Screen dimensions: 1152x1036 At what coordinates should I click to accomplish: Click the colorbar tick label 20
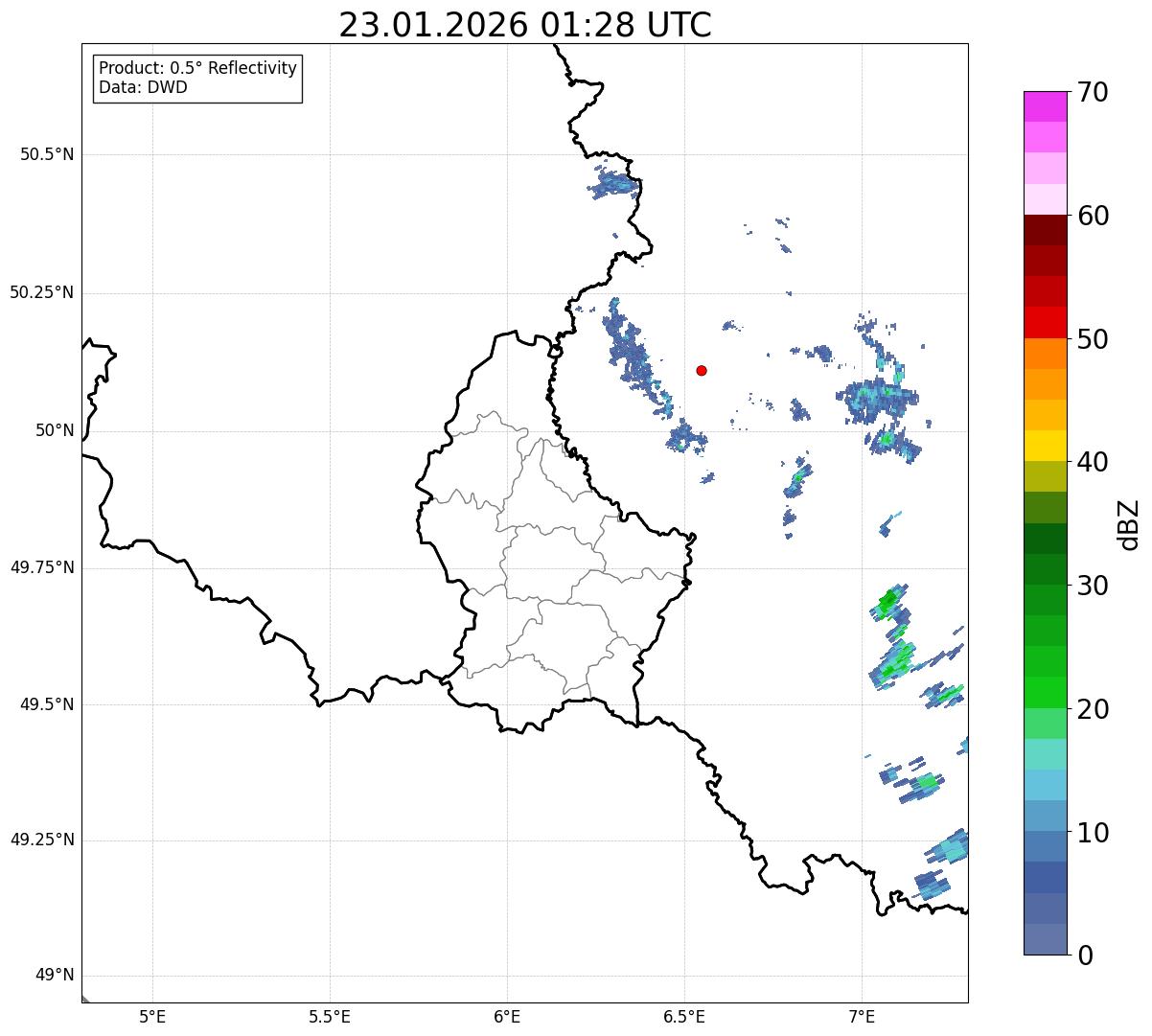click(1094, 709)
